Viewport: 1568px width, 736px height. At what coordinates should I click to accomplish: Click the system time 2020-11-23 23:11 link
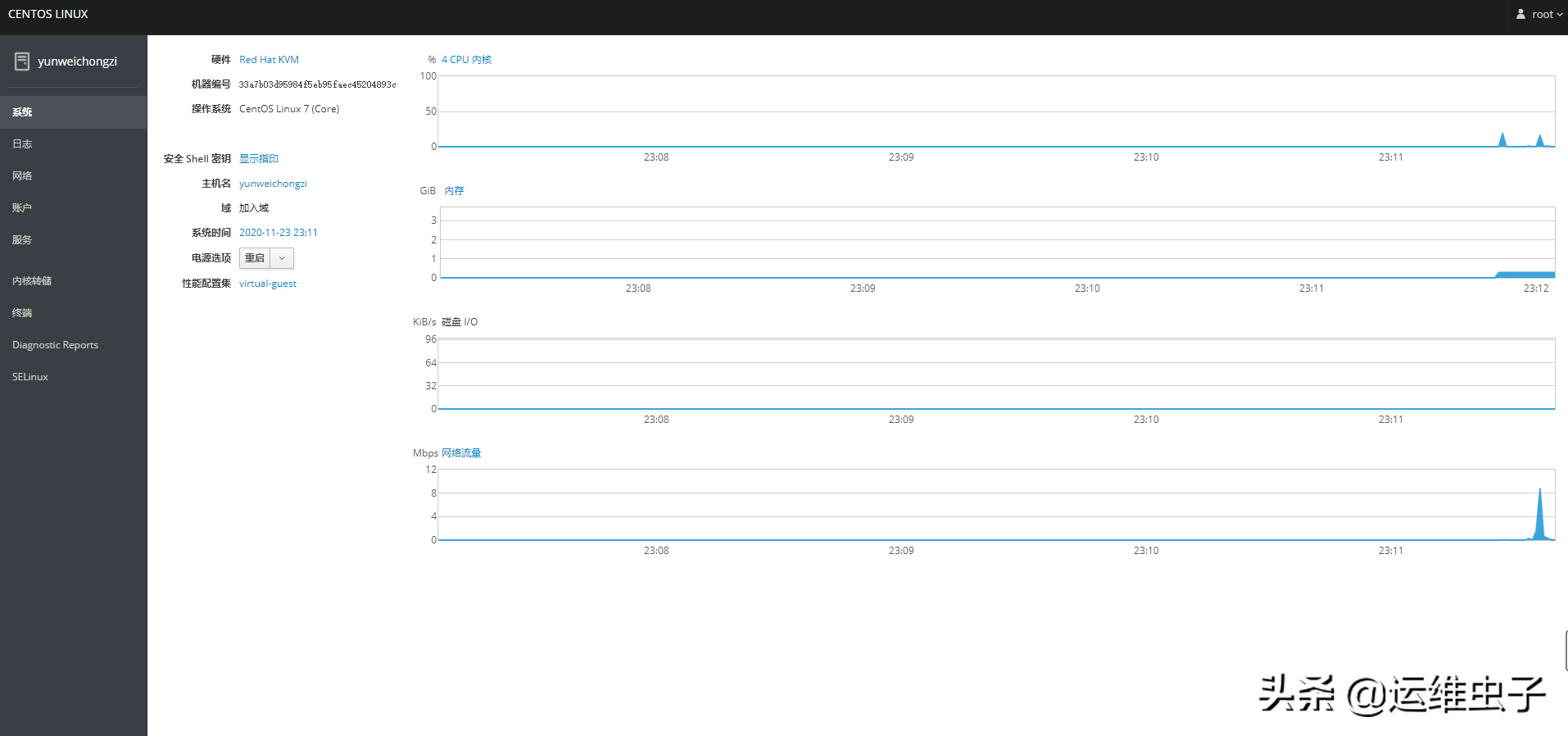click(278, 233)
